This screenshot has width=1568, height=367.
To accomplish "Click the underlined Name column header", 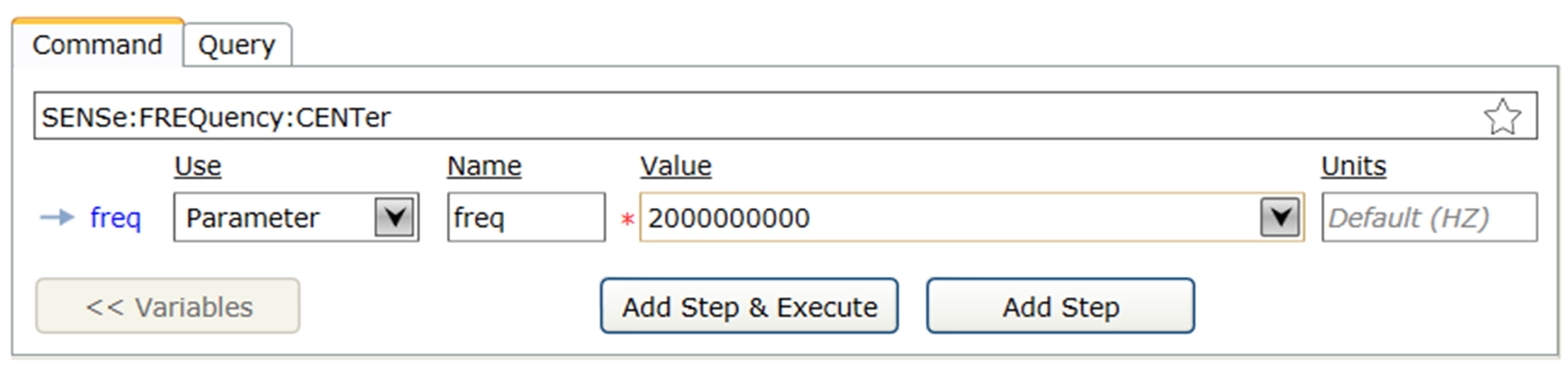I will [484, 166].
